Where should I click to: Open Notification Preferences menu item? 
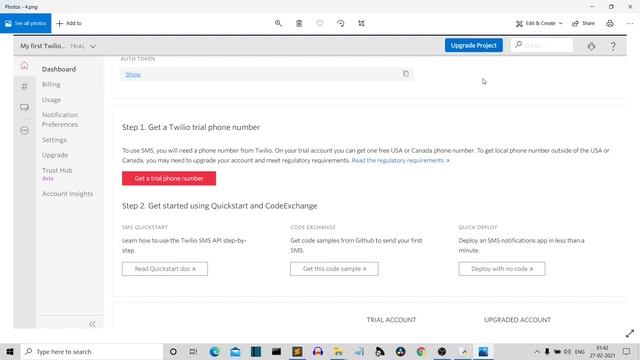click(x=60, y=120)
